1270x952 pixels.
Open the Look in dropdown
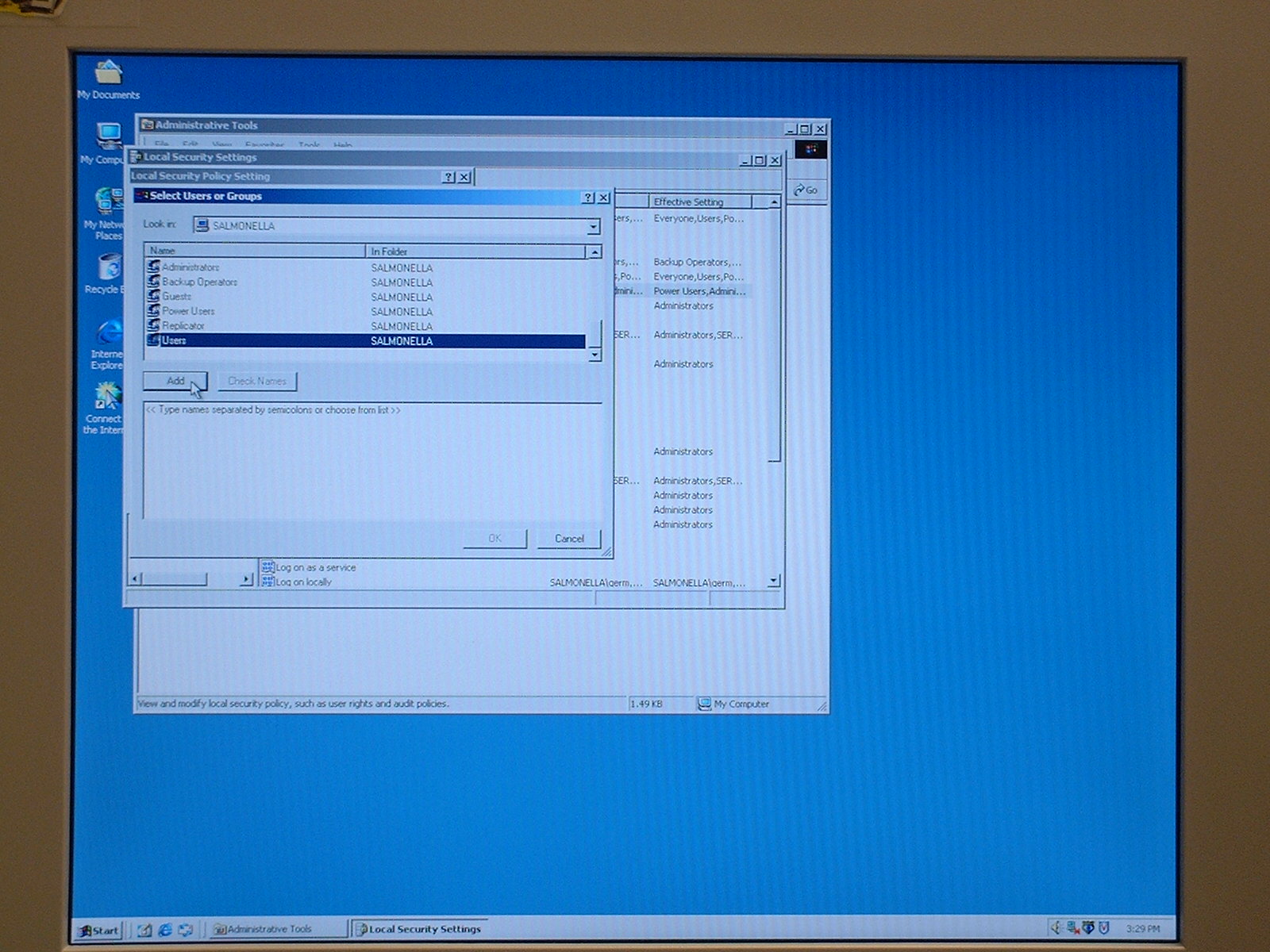tap(593, 227)
